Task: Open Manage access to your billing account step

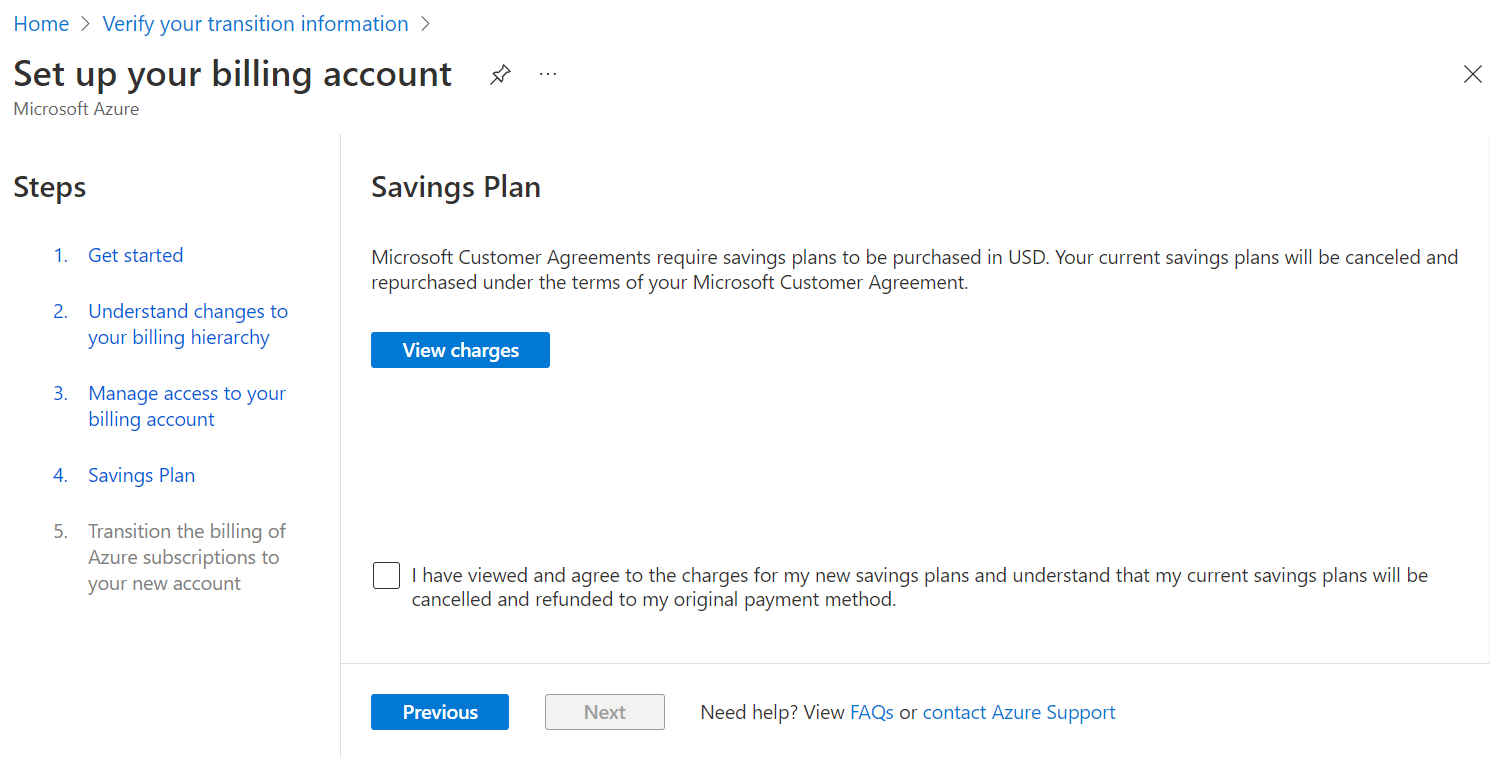Action: pyautogui.click(x=186, y=406)
